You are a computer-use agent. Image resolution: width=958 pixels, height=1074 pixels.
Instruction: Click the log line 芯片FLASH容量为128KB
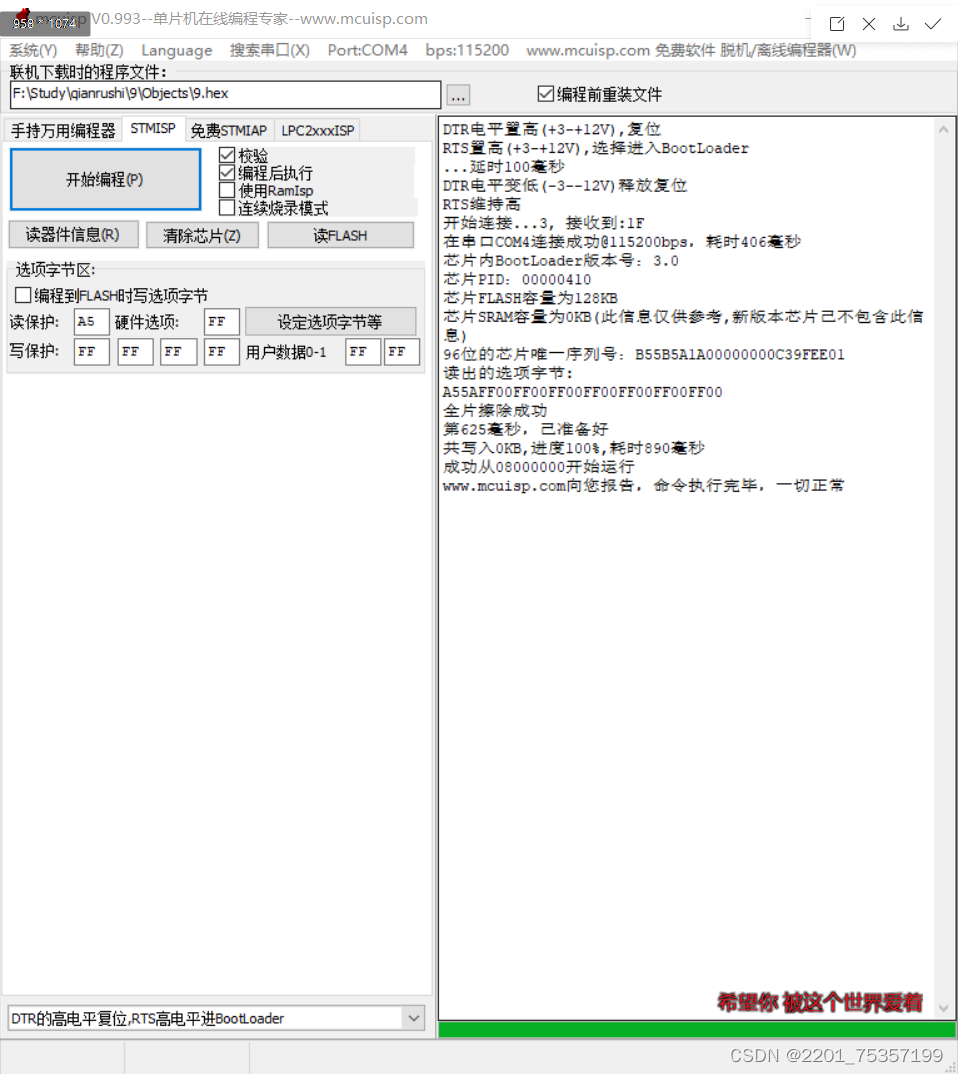[x=530, y=298]
